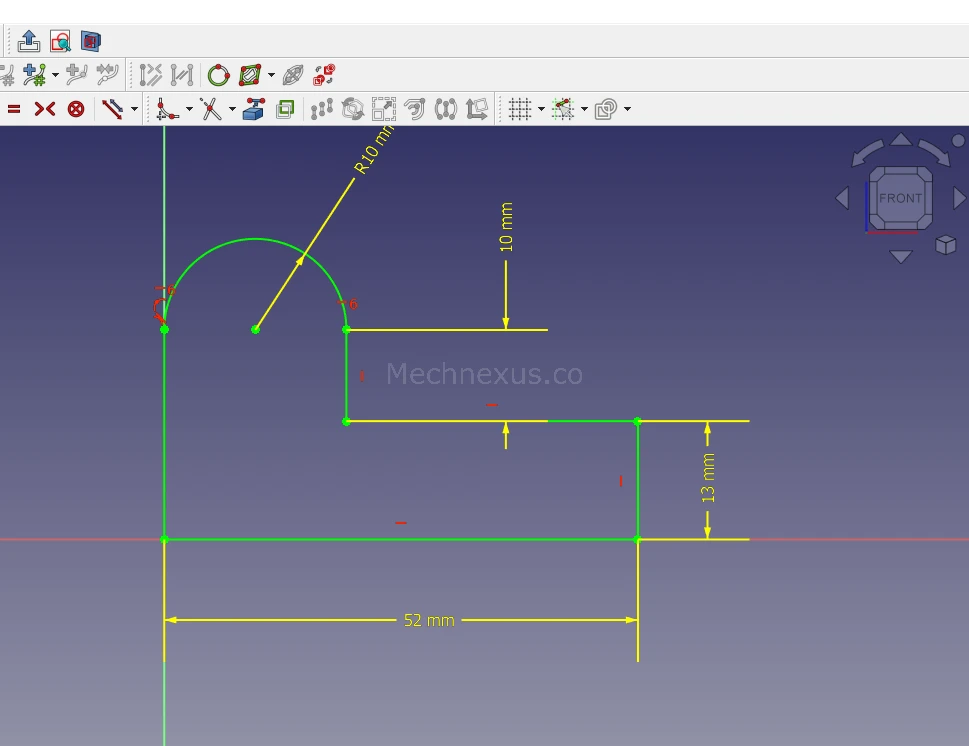
Task: Select the Block constraint icon
Action: 76,109
